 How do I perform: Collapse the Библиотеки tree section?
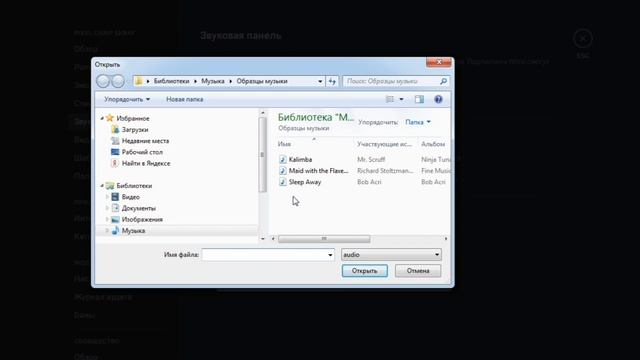(102, 186)
